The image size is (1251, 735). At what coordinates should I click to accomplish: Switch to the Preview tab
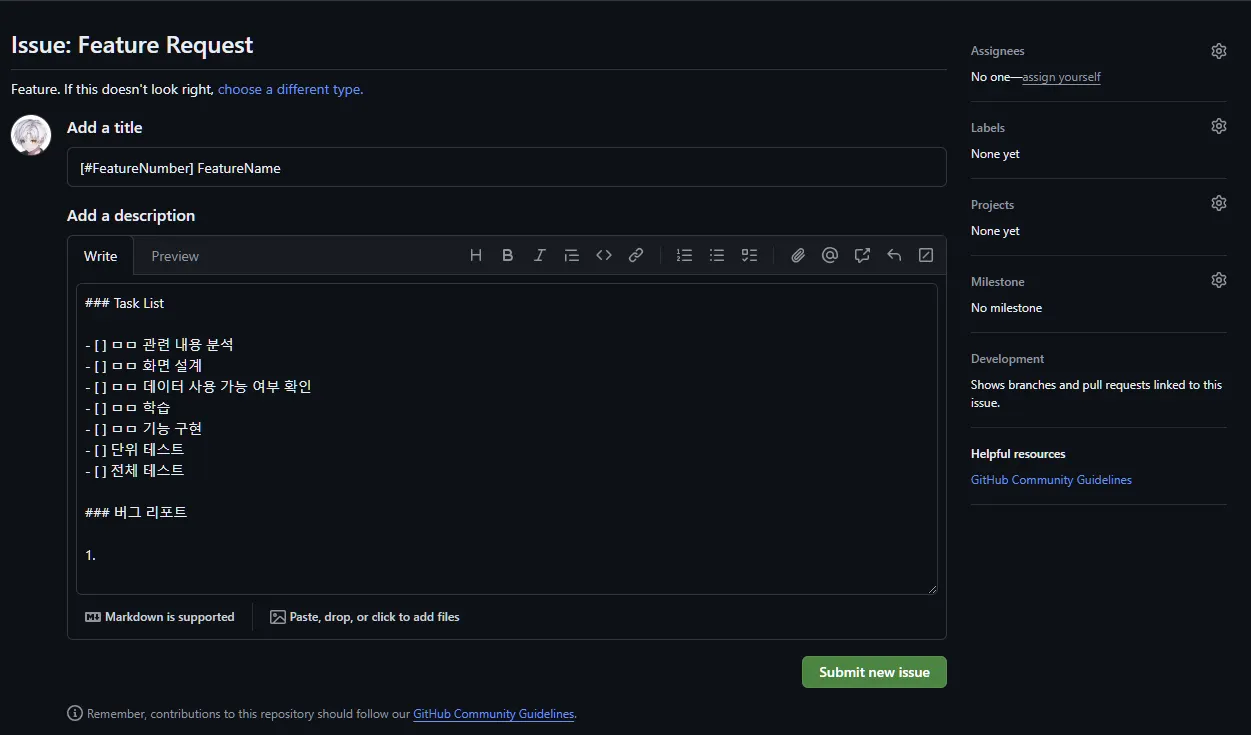tap(175, 256)
